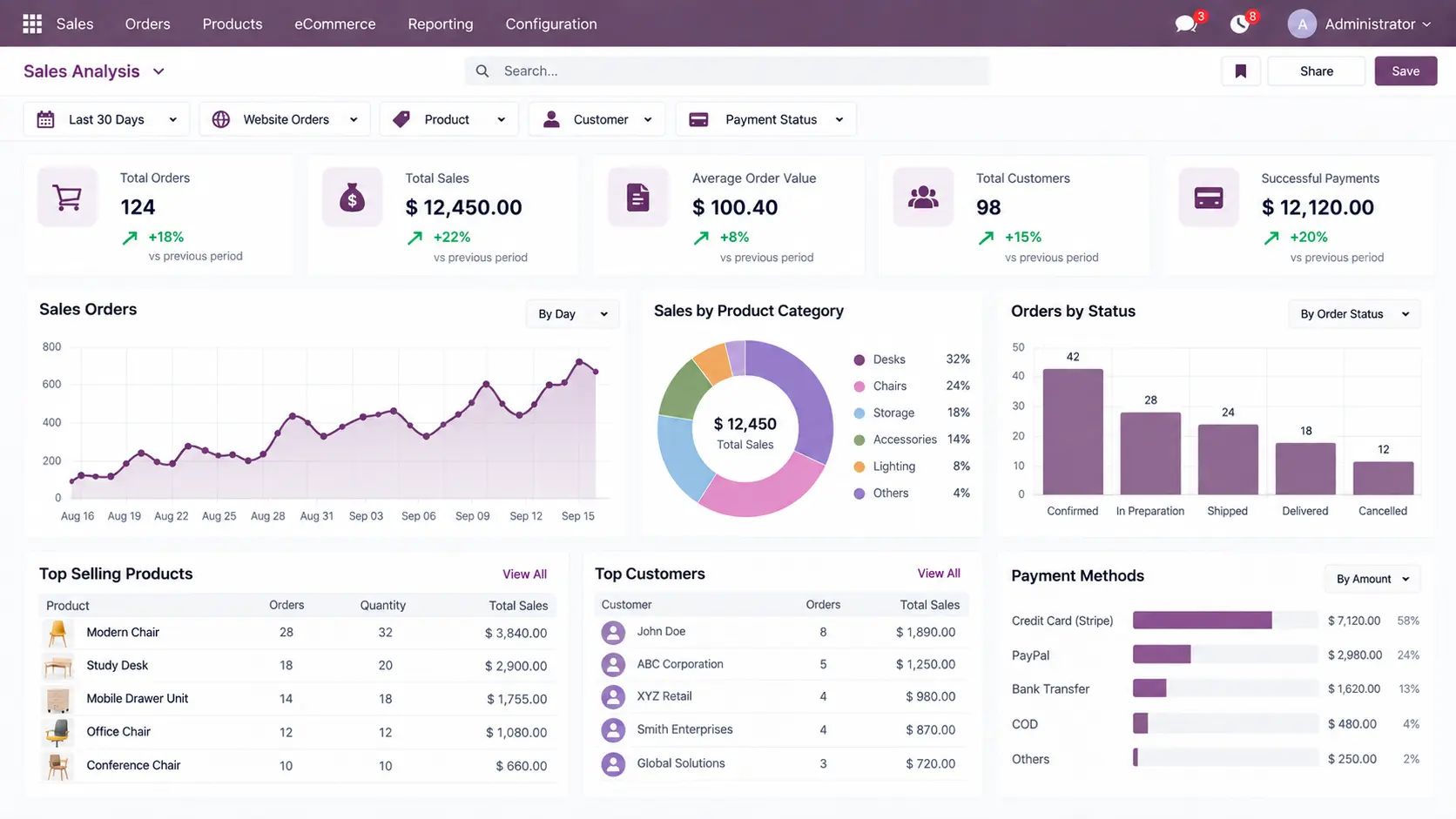Open the chat messages icon

pos(1185,24)
